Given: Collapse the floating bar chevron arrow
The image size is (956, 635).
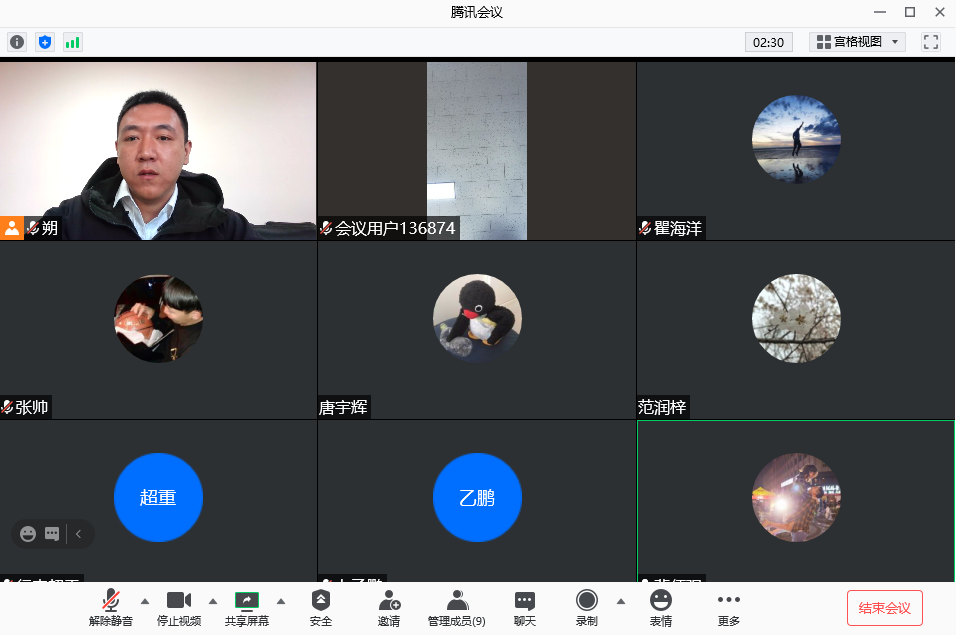Looking at the screenshot, I should coord(79,534).
